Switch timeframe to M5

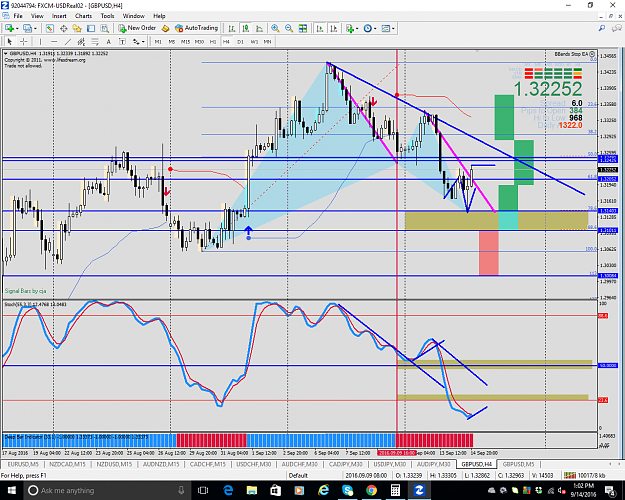tap(171, 41)
